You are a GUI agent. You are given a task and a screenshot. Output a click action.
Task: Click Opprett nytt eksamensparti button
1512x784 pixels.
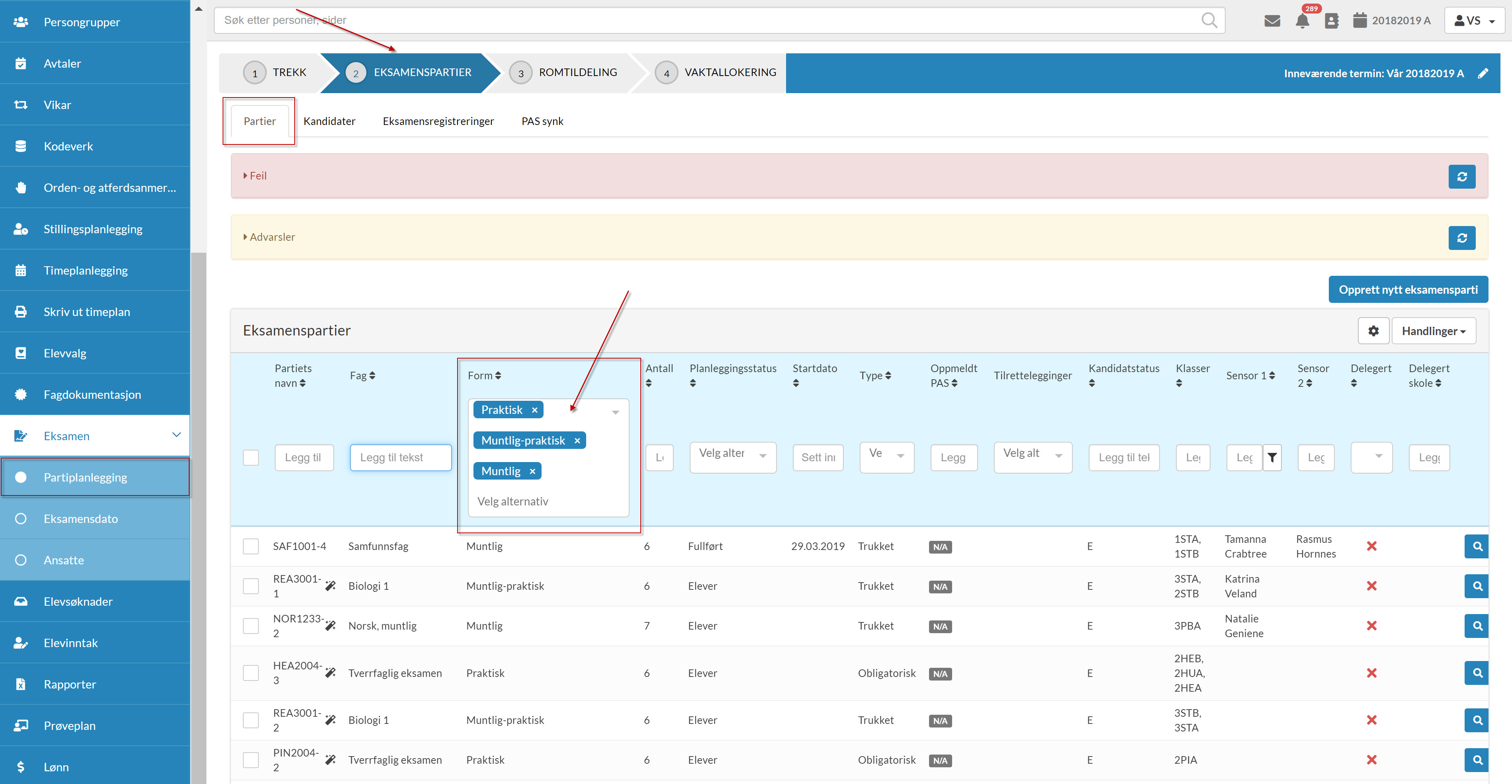[1408, 290]
